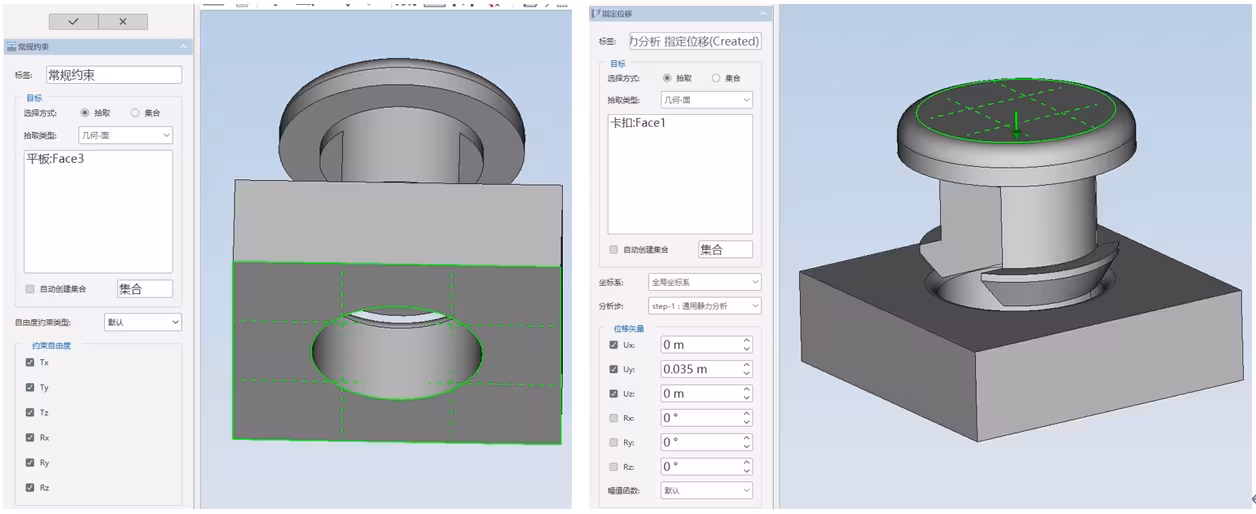Click the 标签 field containing 常规约束

tap(113, 75)
